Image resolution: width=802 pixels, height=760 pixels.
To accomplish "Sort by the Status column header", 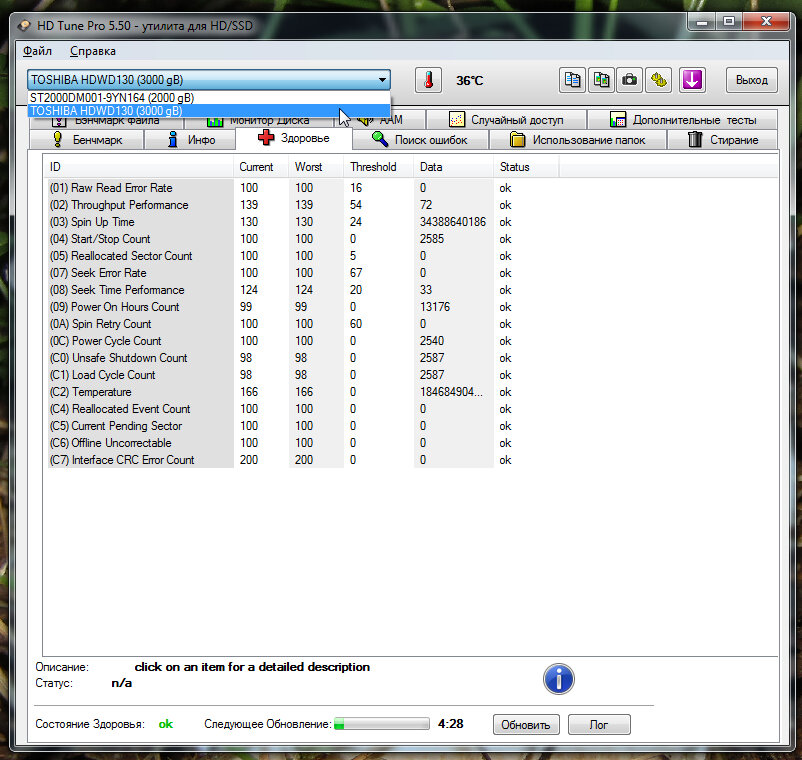I will (x=526, y=167).
